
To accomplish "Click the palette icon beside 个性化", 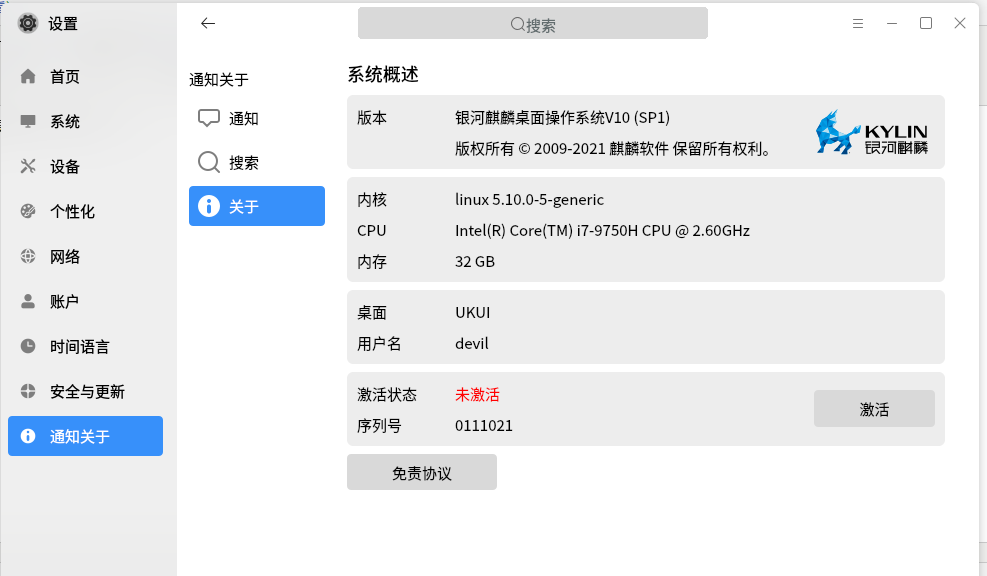I will point(28,211).
